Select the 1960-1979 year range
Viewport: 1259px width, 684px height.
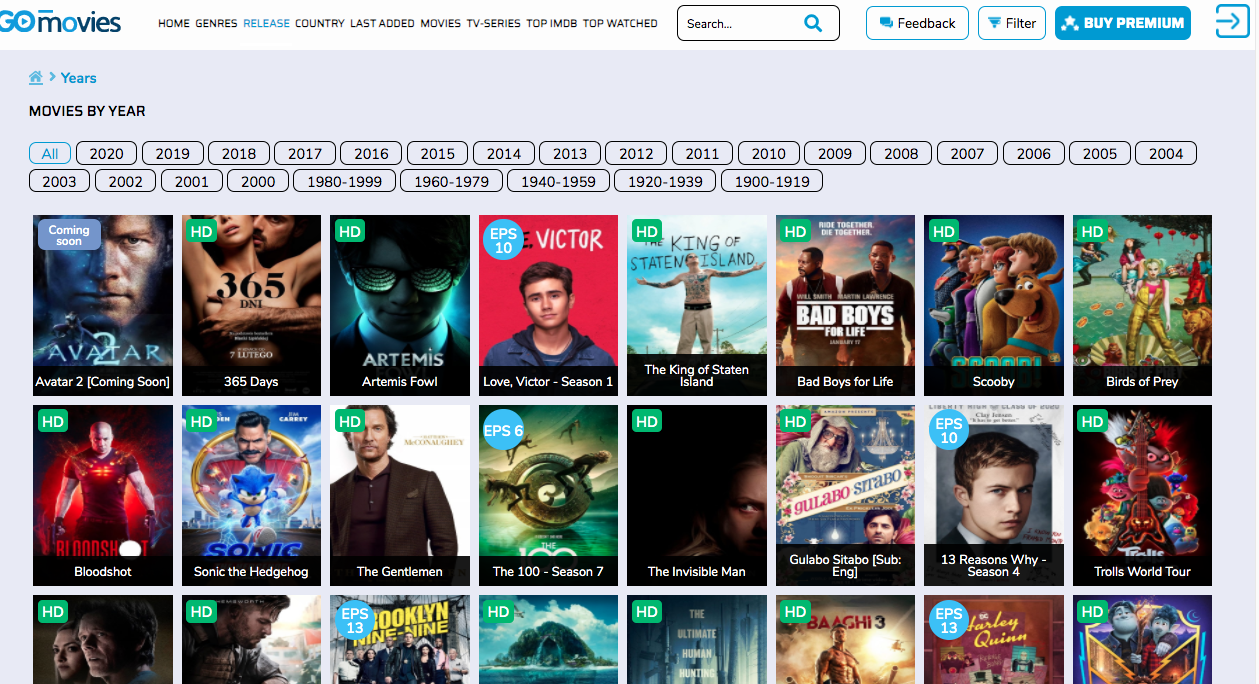pos(451,181)
